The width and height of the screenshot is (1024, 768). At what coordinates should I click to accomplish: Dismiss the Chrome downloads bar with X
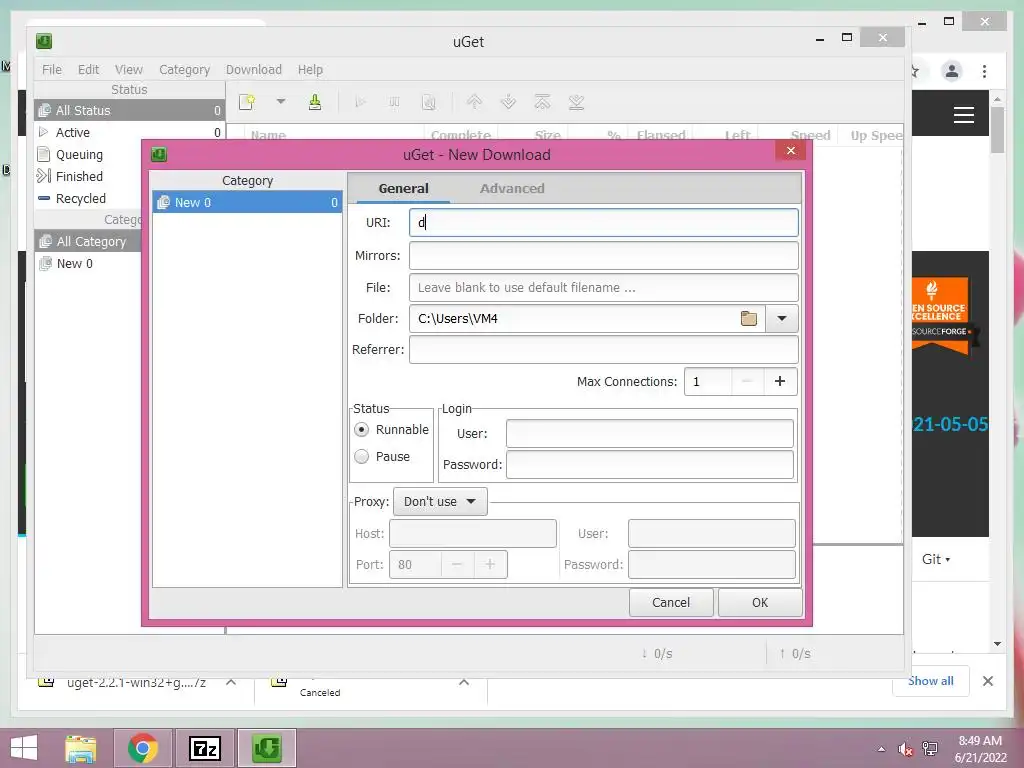tap(987, 681)
